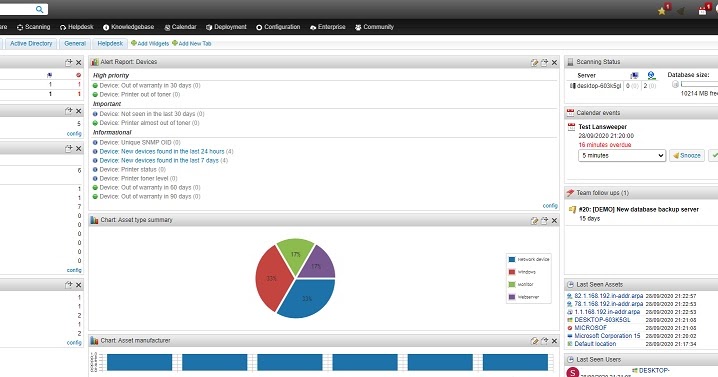Open asset 78.1.168.192.in-addr.arpa

click(609, 304)
